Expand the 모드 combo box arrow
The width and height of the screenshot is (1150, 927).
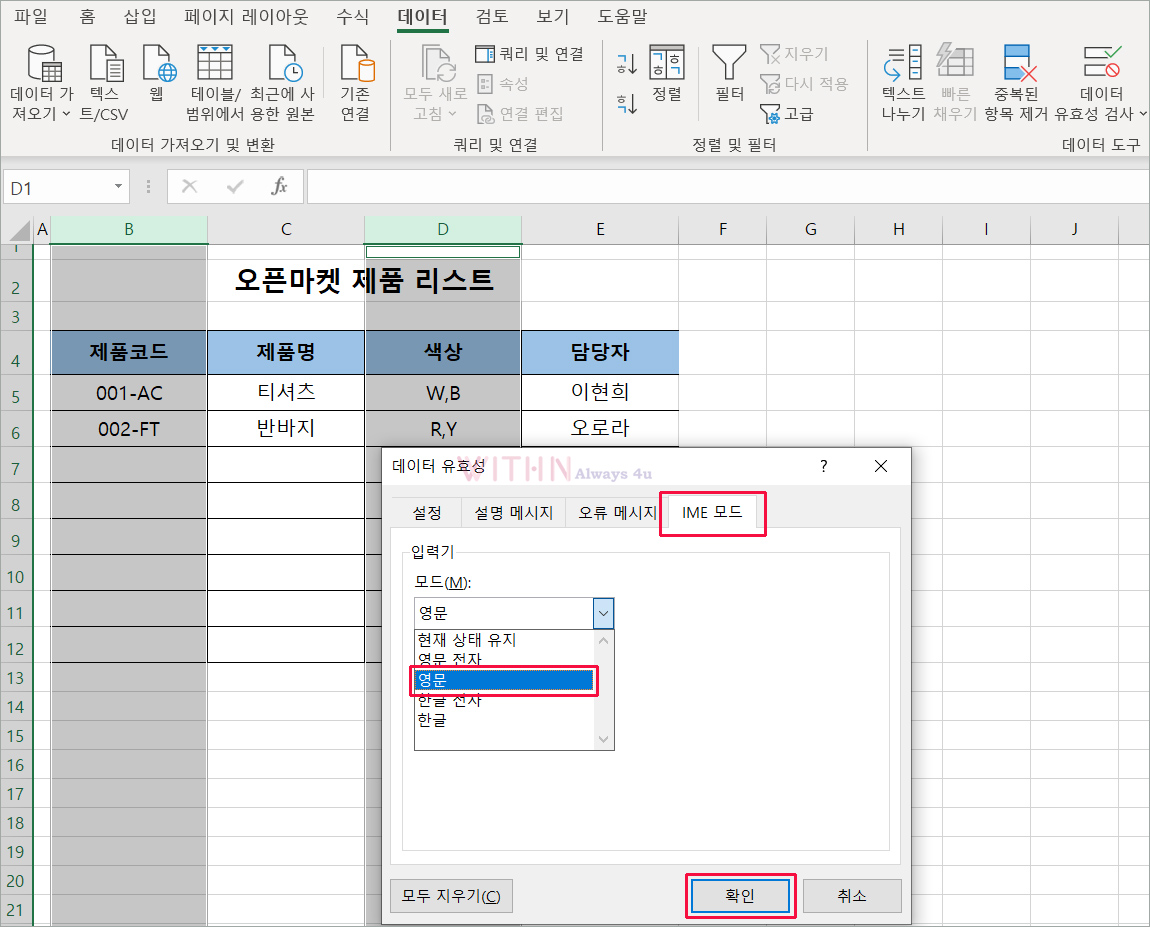[603, 613]
